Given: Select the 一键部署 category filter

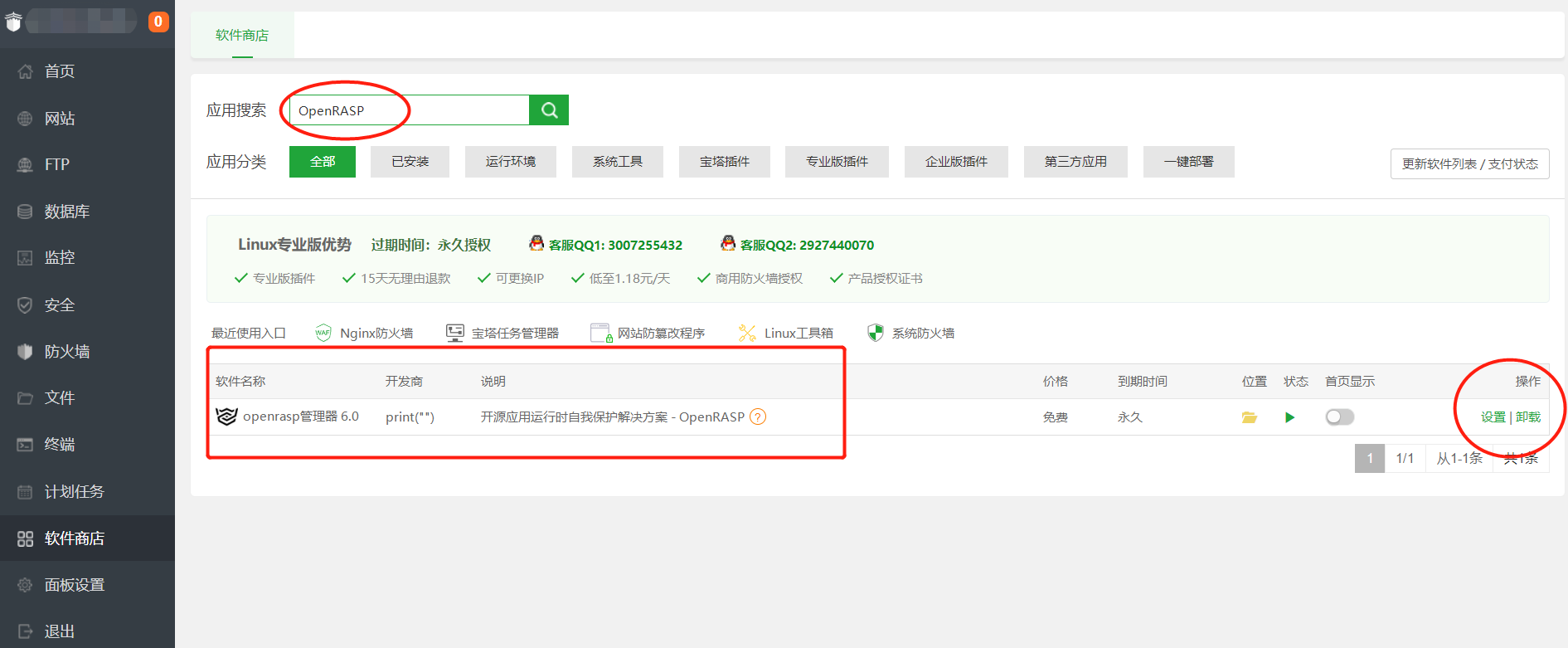Looking at the screenshot, I should [x=1189, y=162].
